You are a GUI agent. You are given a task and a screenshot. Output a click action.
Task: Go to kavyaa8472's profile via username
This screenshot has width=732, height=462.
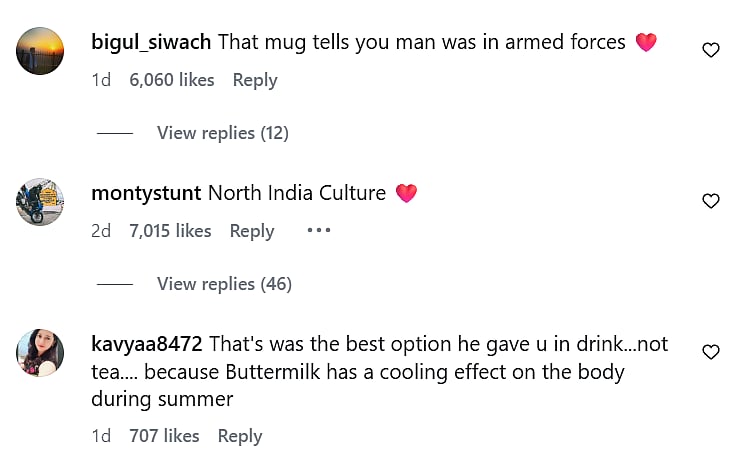[x=147, y=344]
